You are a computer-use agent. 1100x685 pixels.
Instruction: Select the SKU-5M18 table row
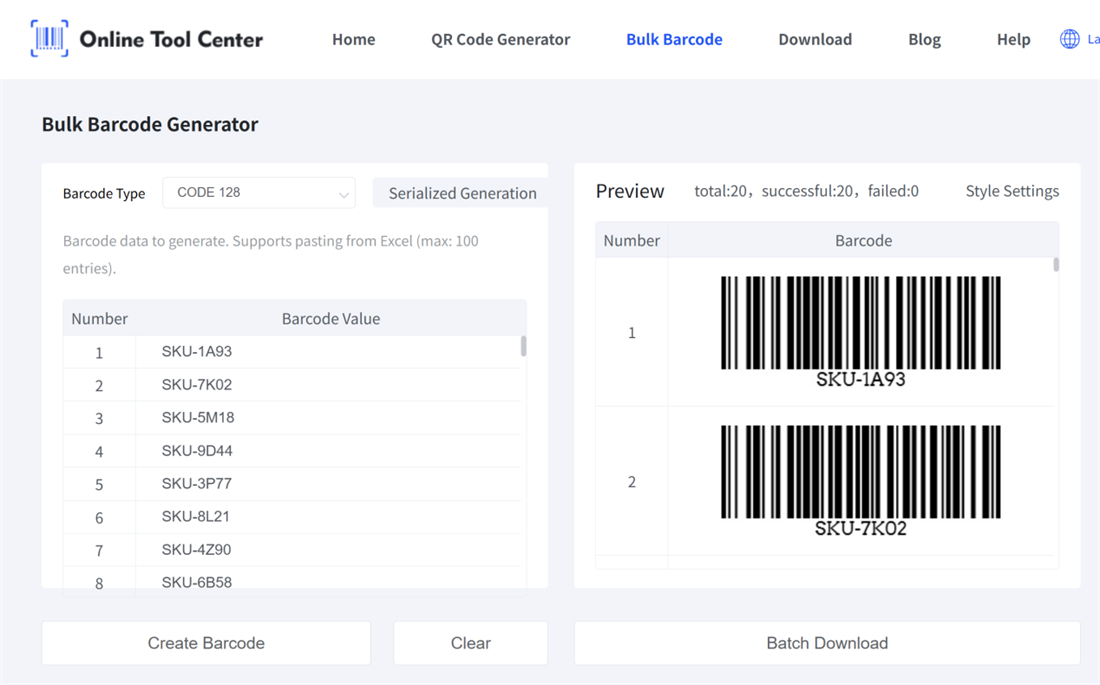click(x=295, y=417)
